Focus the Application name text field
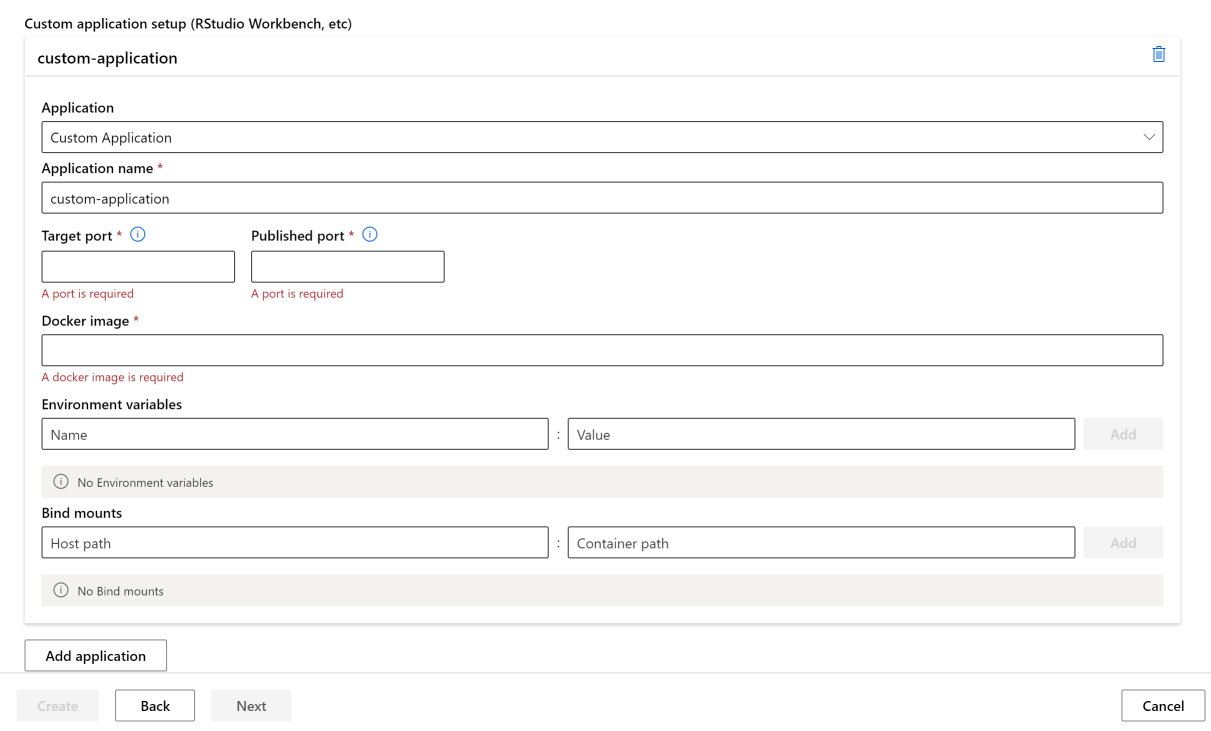Image resolution: width=1211 pixels, height=731 pixels. [x=601, y=198]
